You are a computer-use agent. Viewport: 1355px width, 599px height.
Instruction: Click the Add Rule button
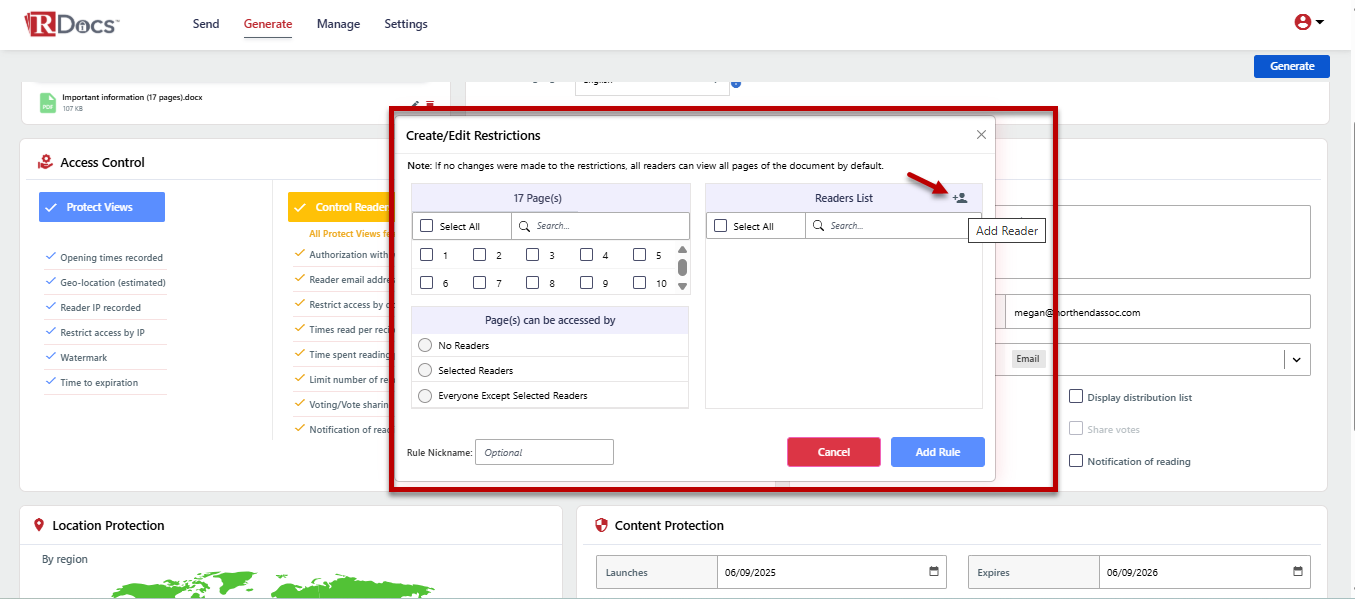click(937, 451)
